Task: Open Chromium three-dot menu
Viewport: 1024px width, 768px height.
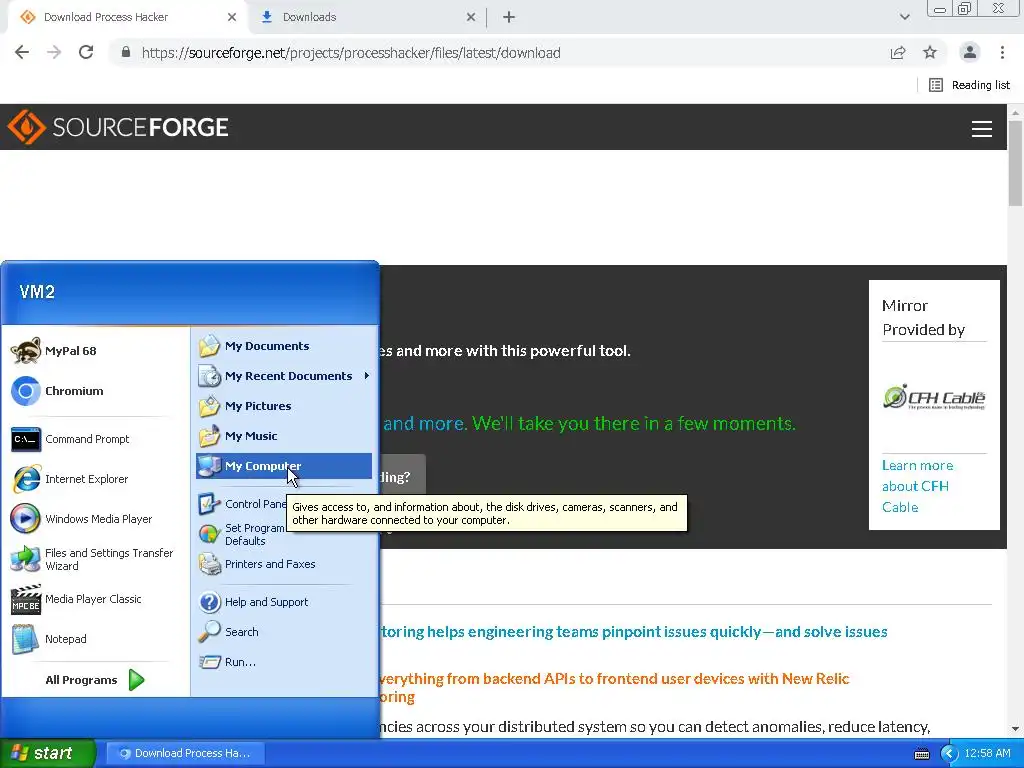Action: [x=1002, y=52]
